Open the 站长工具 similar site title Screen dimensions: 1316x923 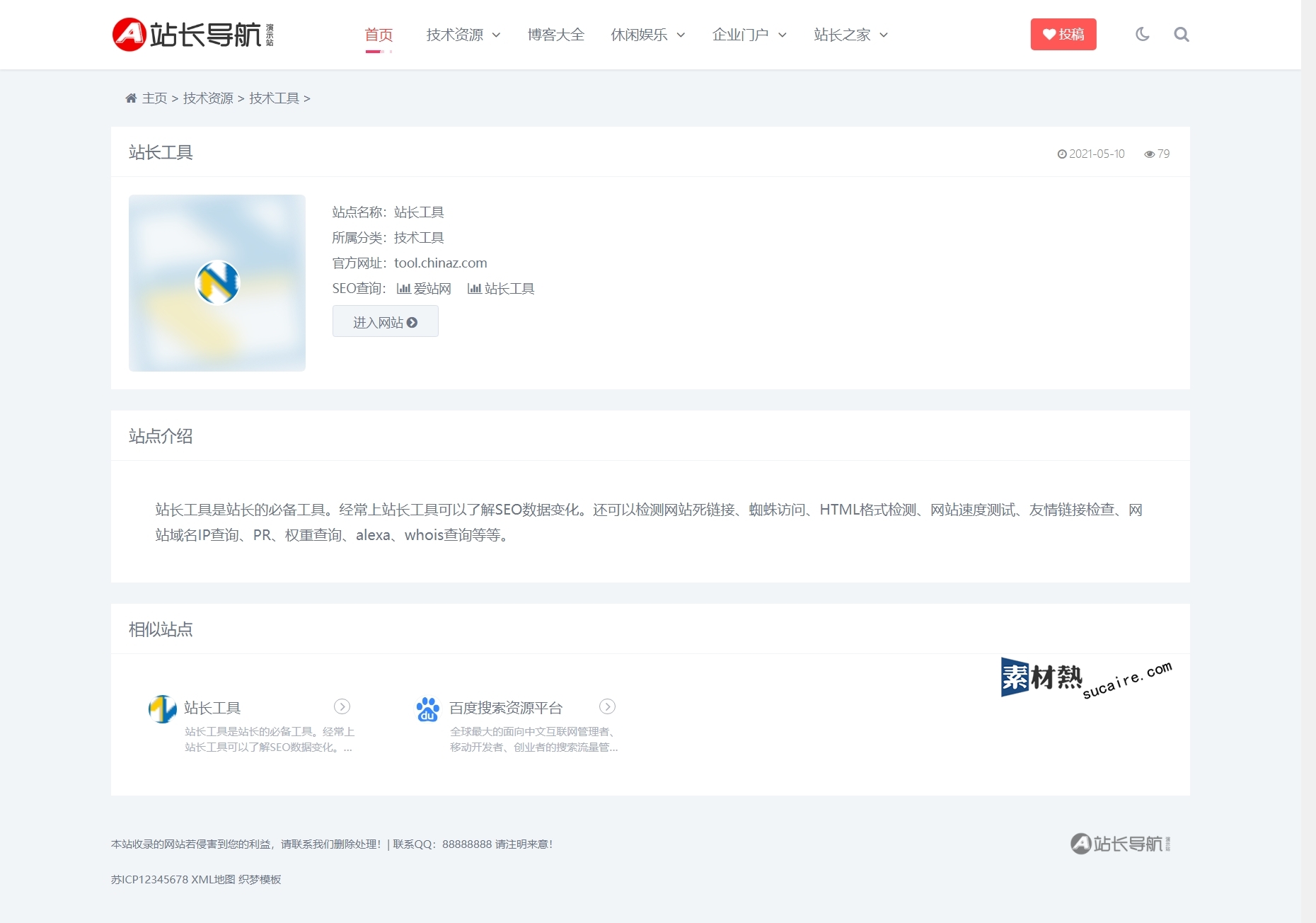tap(212, 708)
